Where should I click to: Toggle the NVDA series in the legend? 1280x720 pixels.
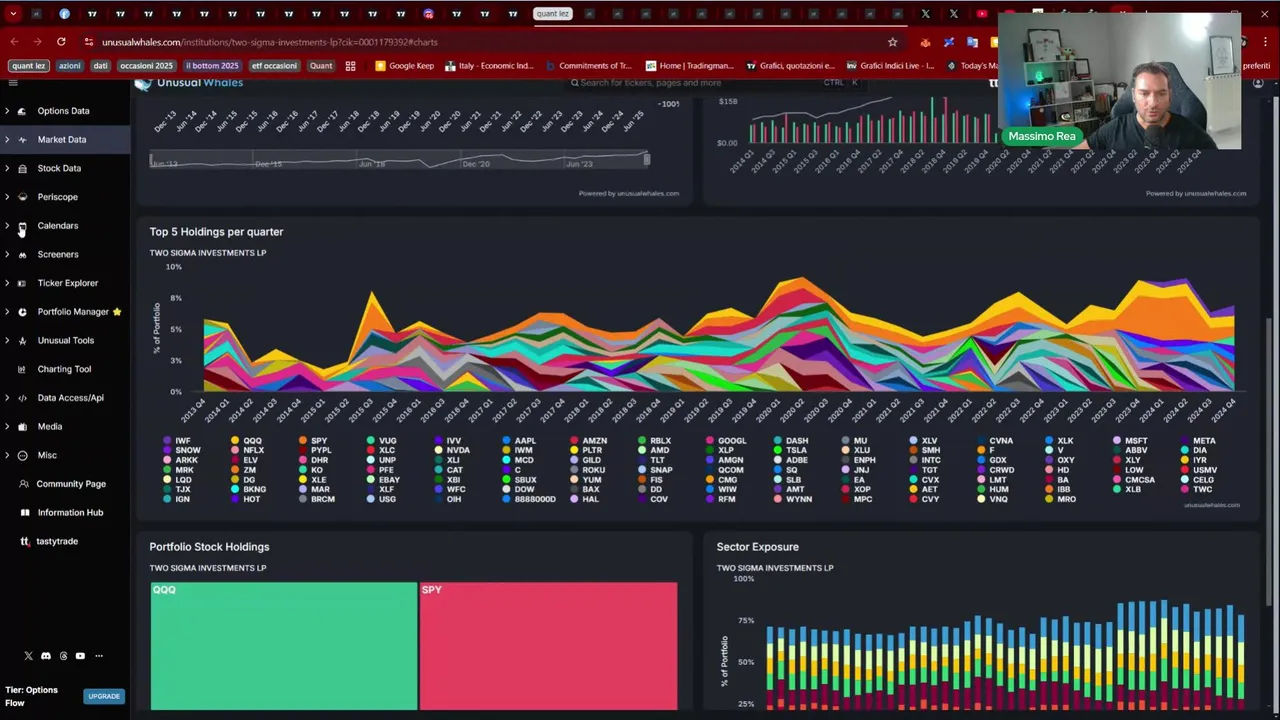[451, 451]
